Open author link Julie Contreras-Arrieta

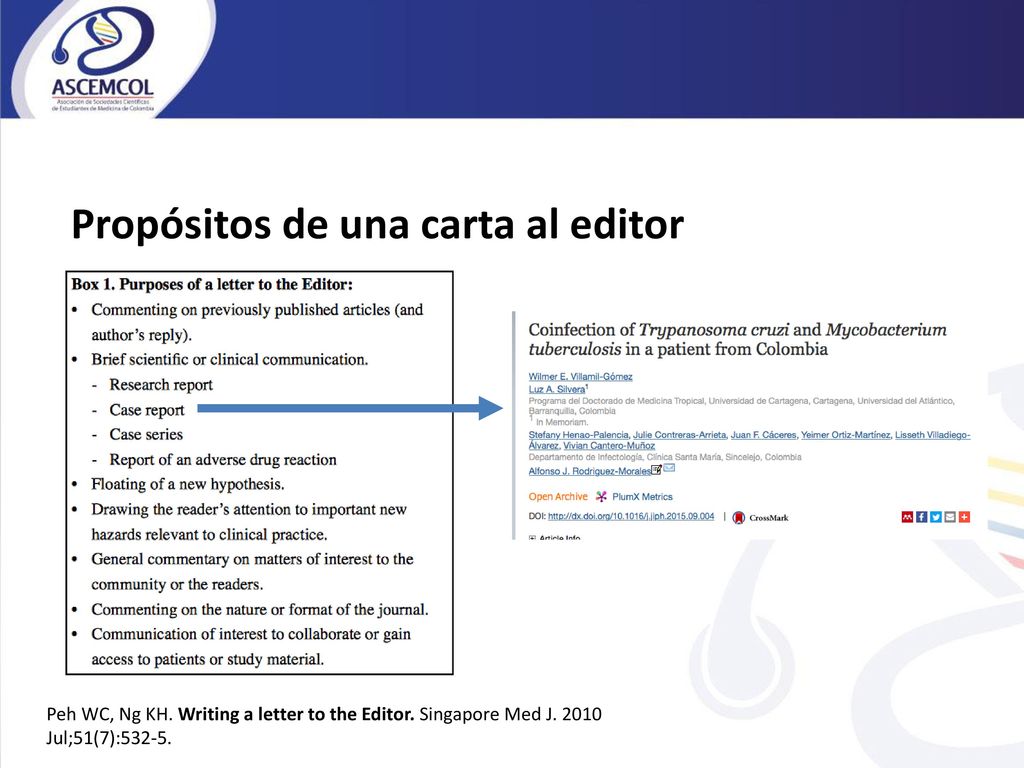click(x=679, y=435)
